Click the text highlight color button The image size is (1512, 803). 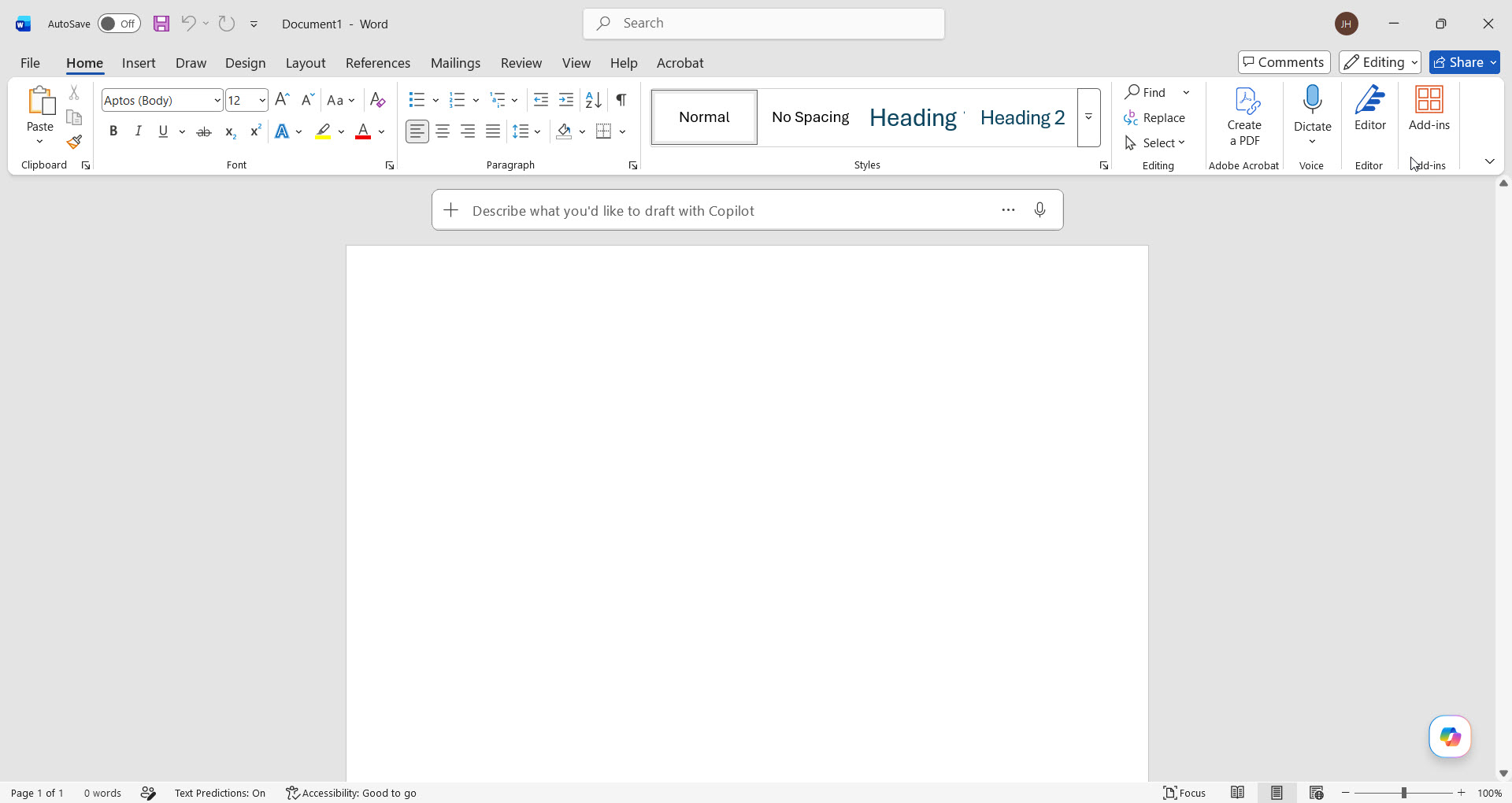[x=323, y=131]
